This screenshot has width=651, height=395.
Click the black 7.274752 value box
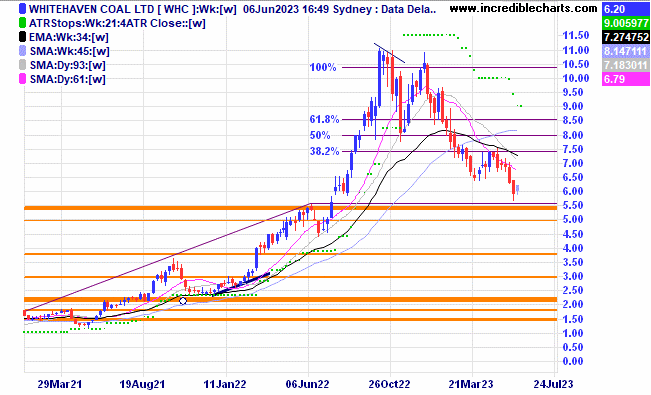coord(626,37)
